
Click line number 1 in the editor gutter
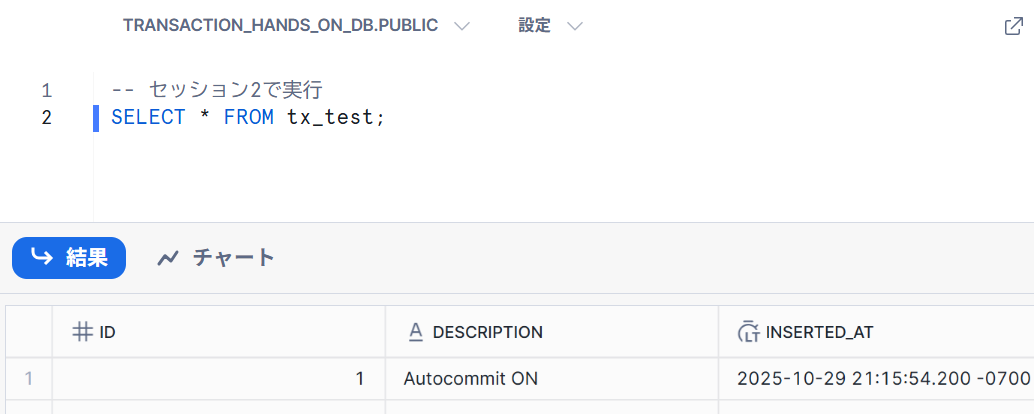pyautogui.click(x=46, y=90)
